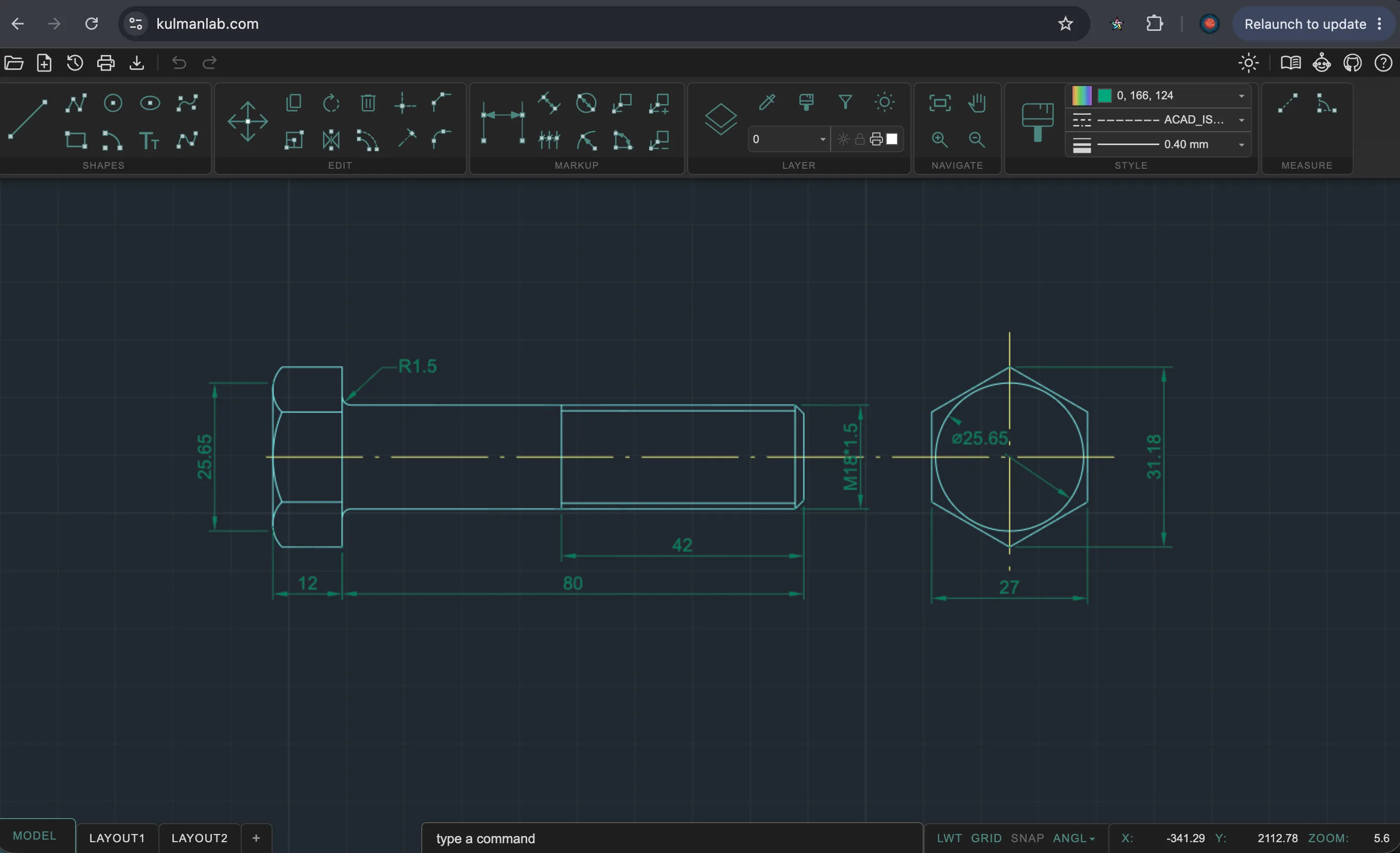Open the layer name dropdown showing 0

(x=788, y=139)
